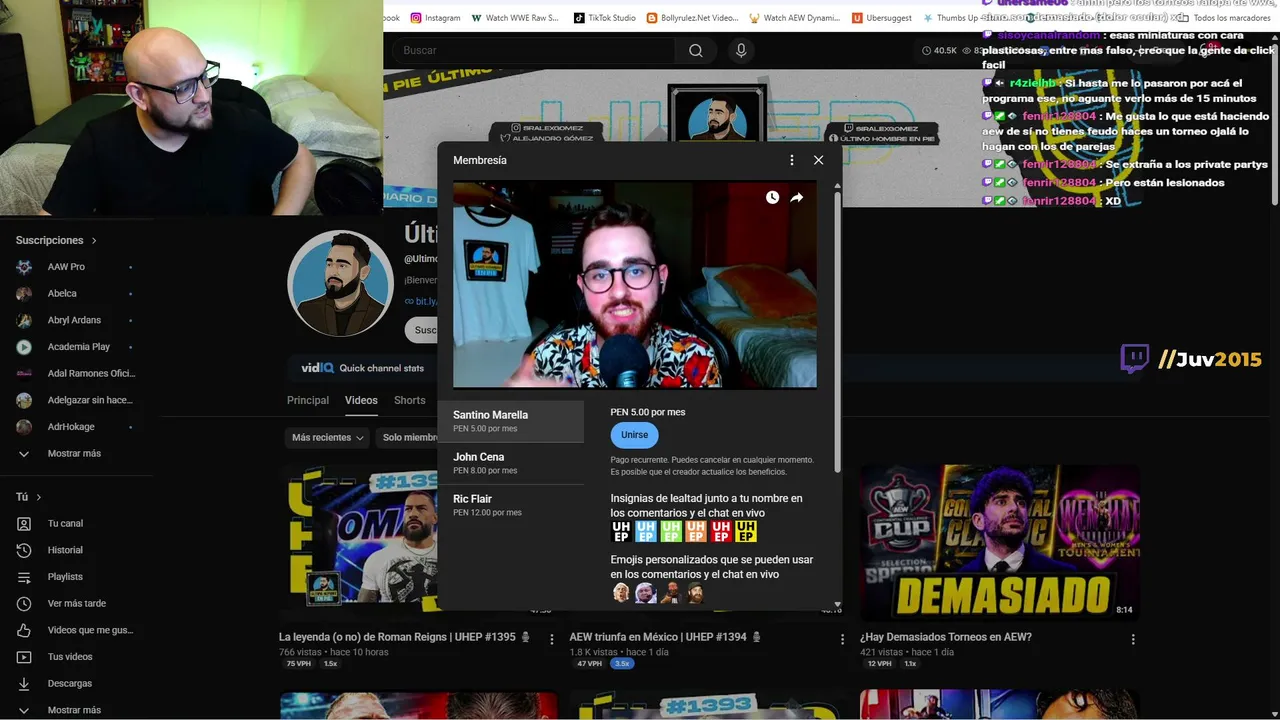
Task: Open options menu for AEW triunfa en México video
Action: 842,638
